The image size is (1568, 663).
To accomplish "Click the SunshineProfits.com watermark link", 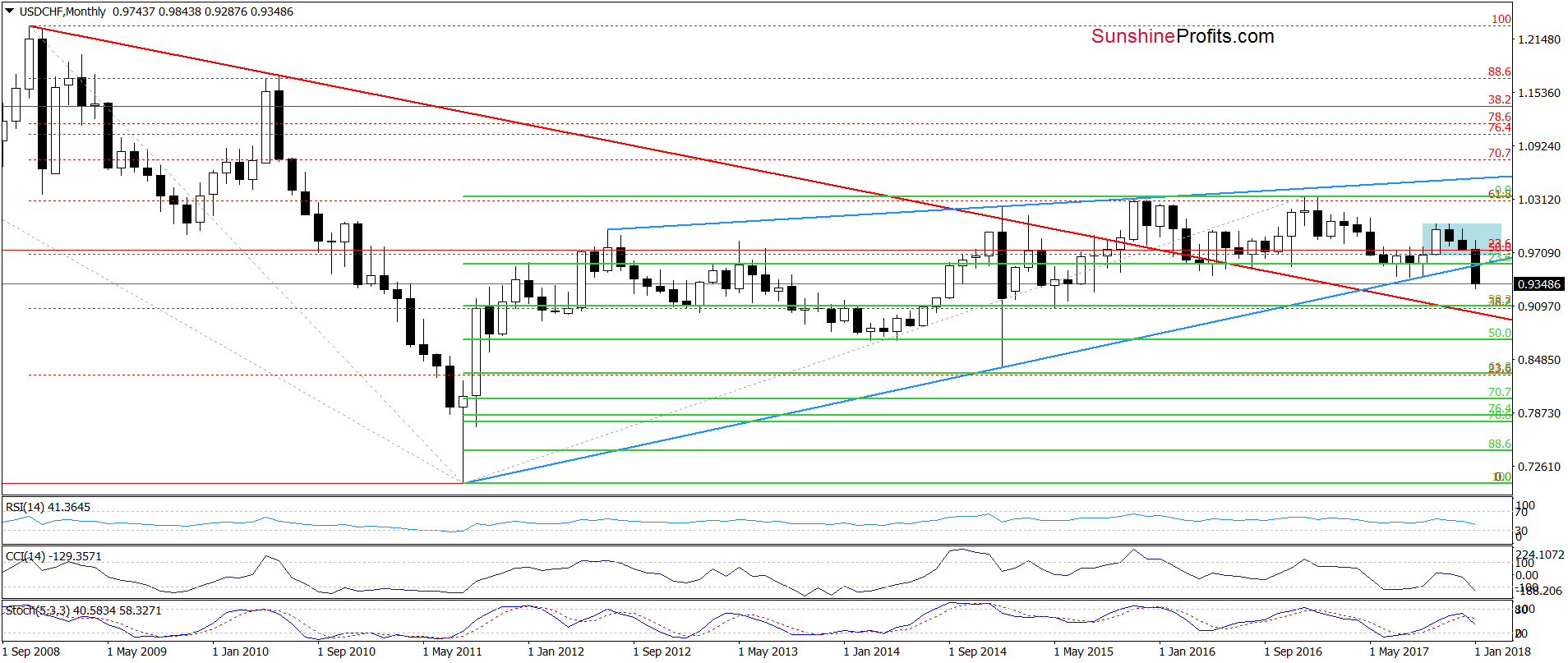I will (x=1183, y=36).
